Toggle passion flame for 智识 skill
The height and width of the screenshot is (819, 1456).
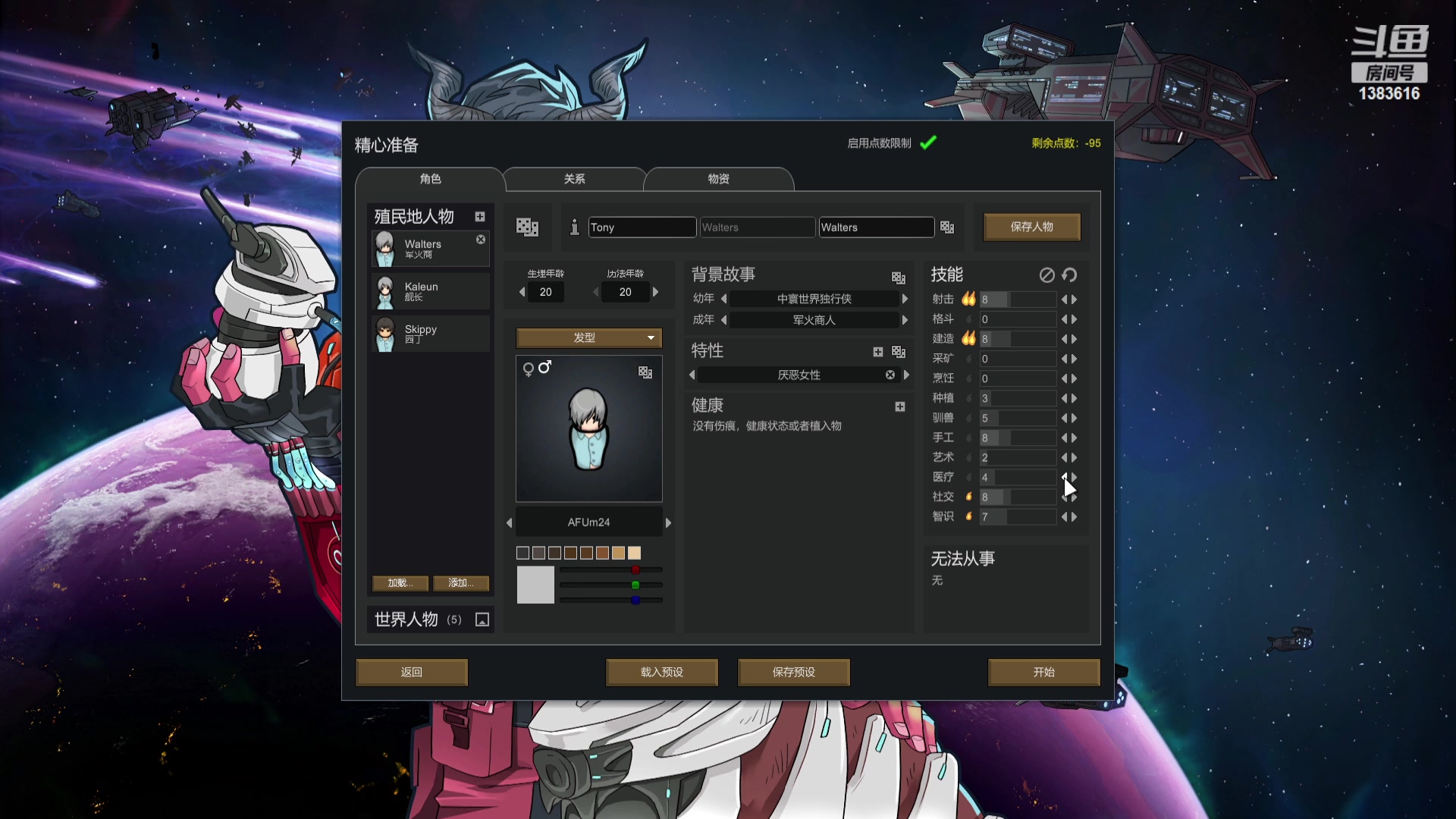click(x=968, y=516)
